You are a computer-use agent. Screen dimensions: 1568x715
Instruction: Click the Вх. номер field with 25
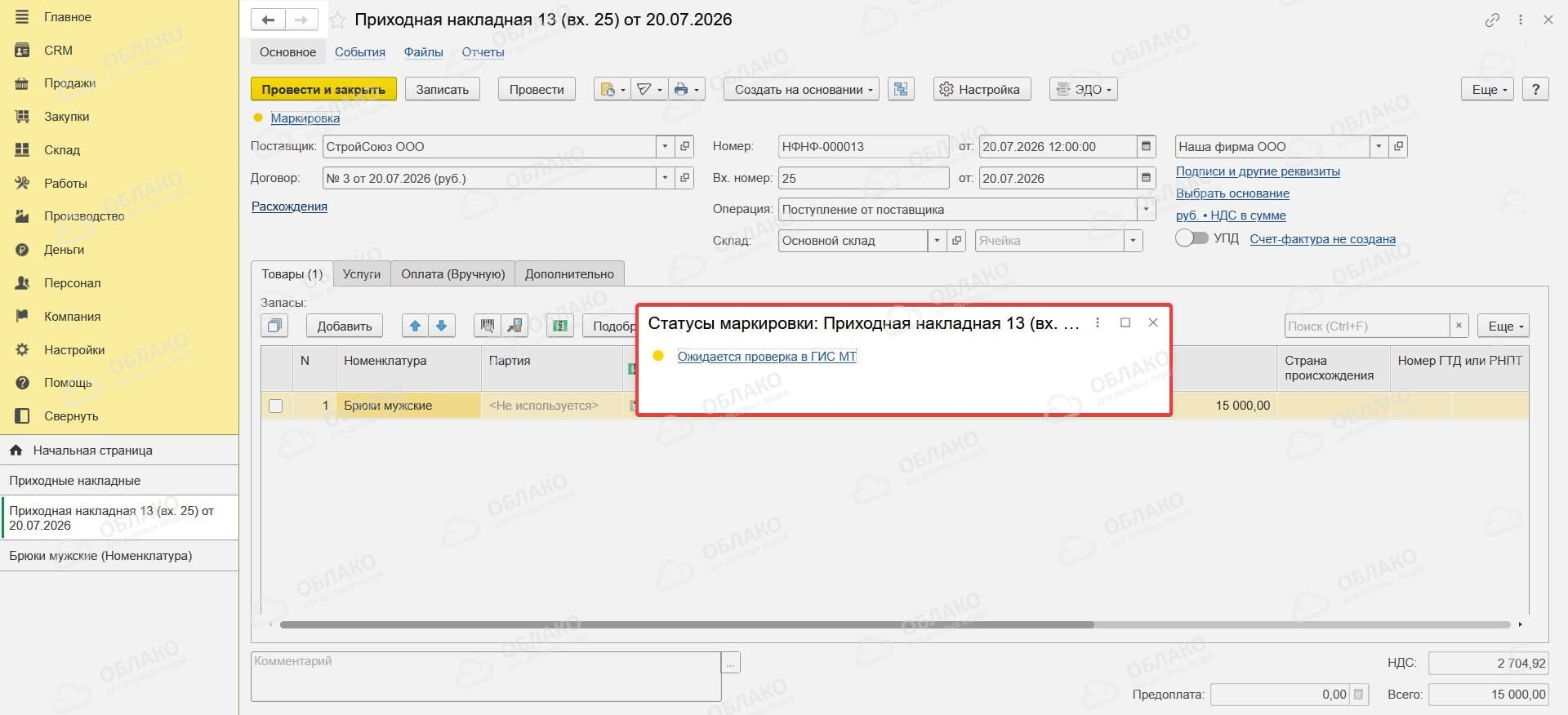tap(863, 178)
